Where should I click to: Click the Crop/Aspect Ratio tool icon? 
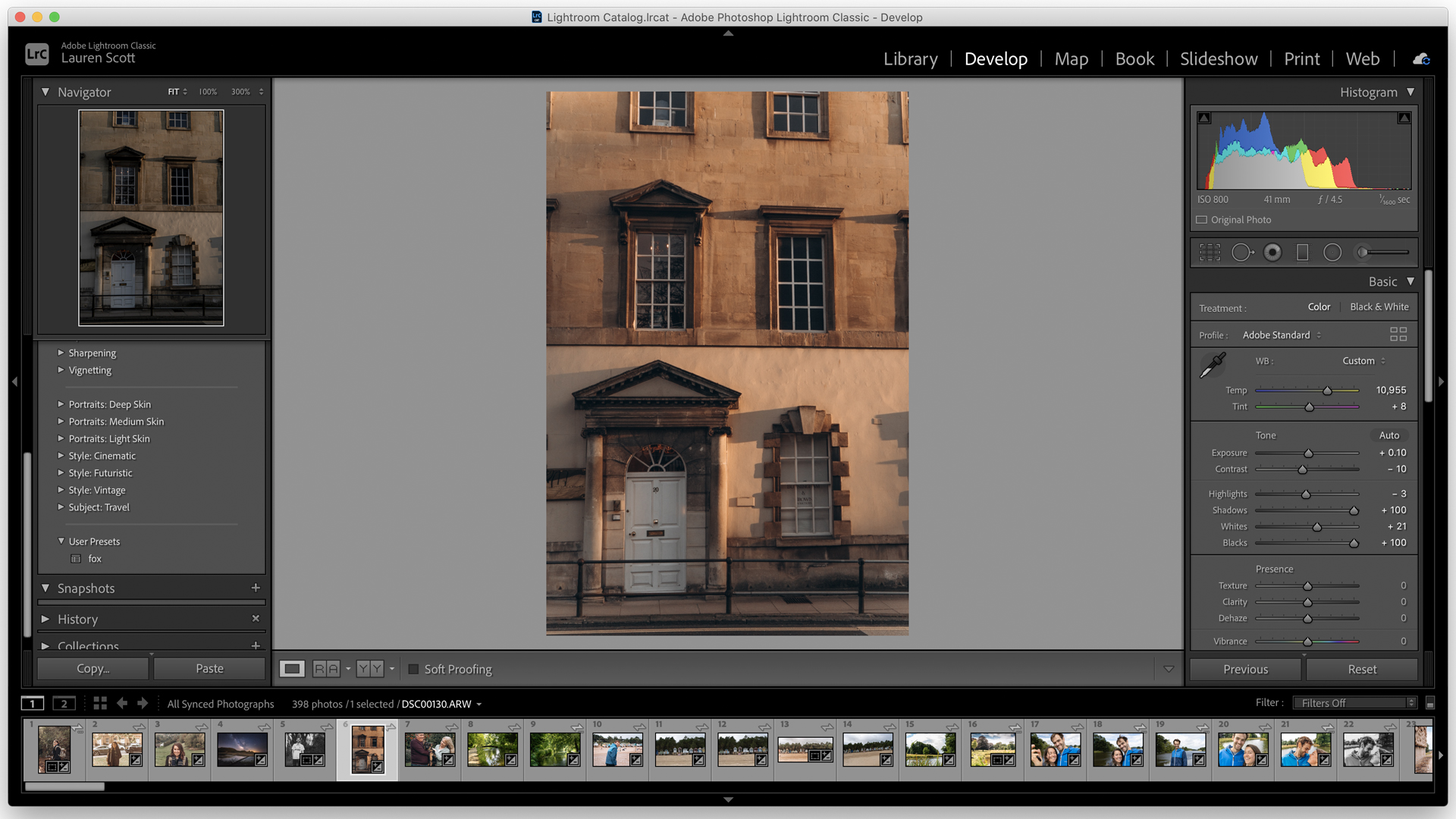[1207, 252]
